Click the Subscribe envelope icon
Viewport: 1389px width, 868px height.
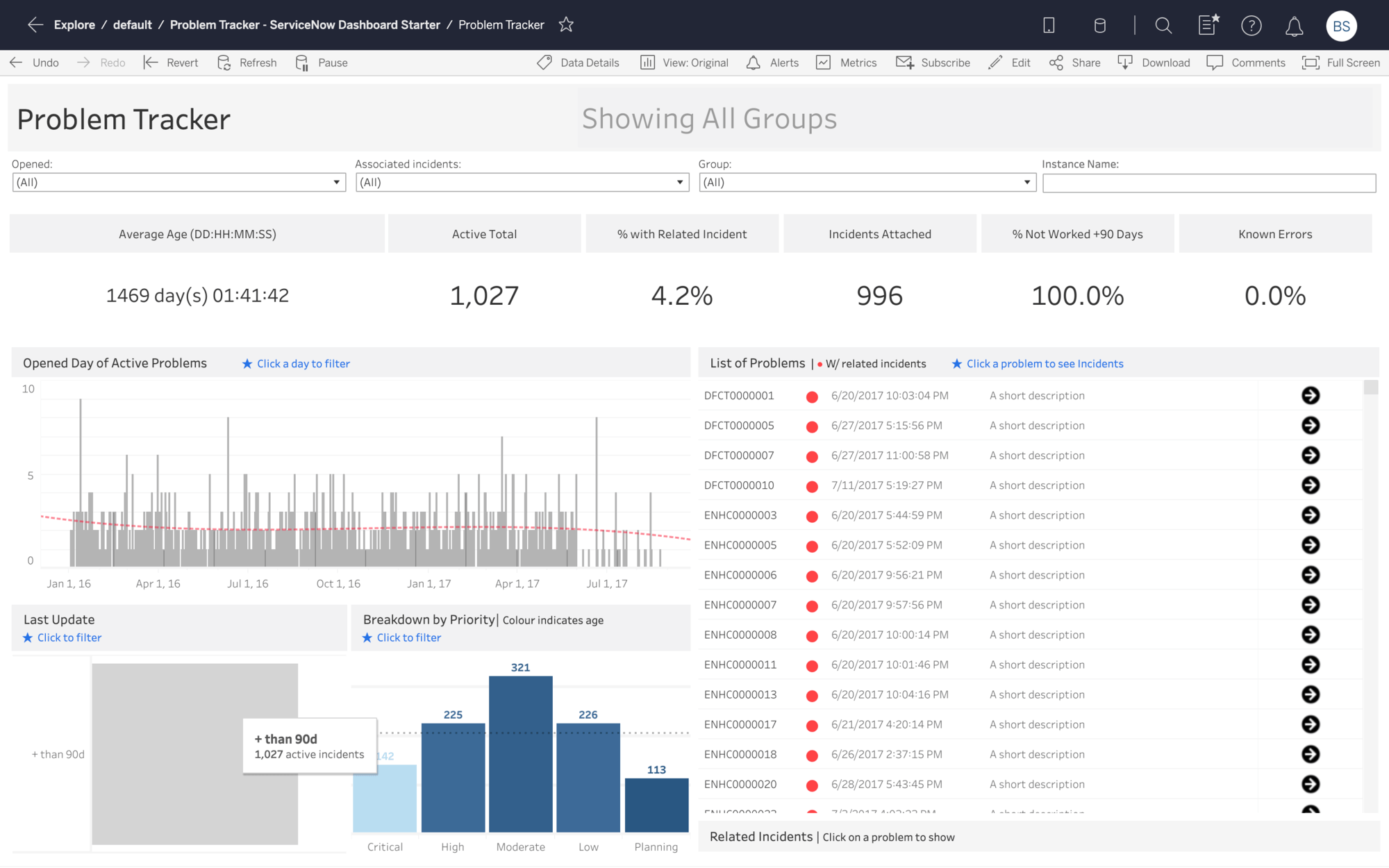pyautogui.click(x=904, y=62)
